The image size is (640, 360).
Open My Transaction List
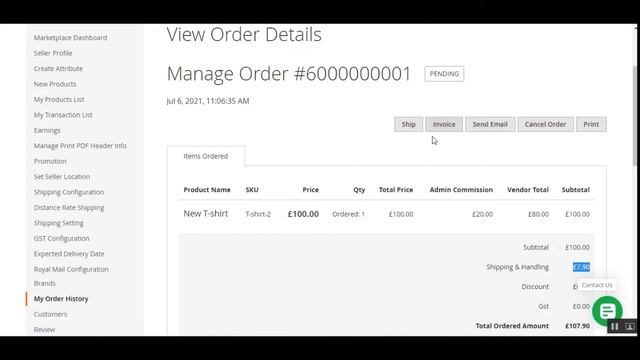63,115
